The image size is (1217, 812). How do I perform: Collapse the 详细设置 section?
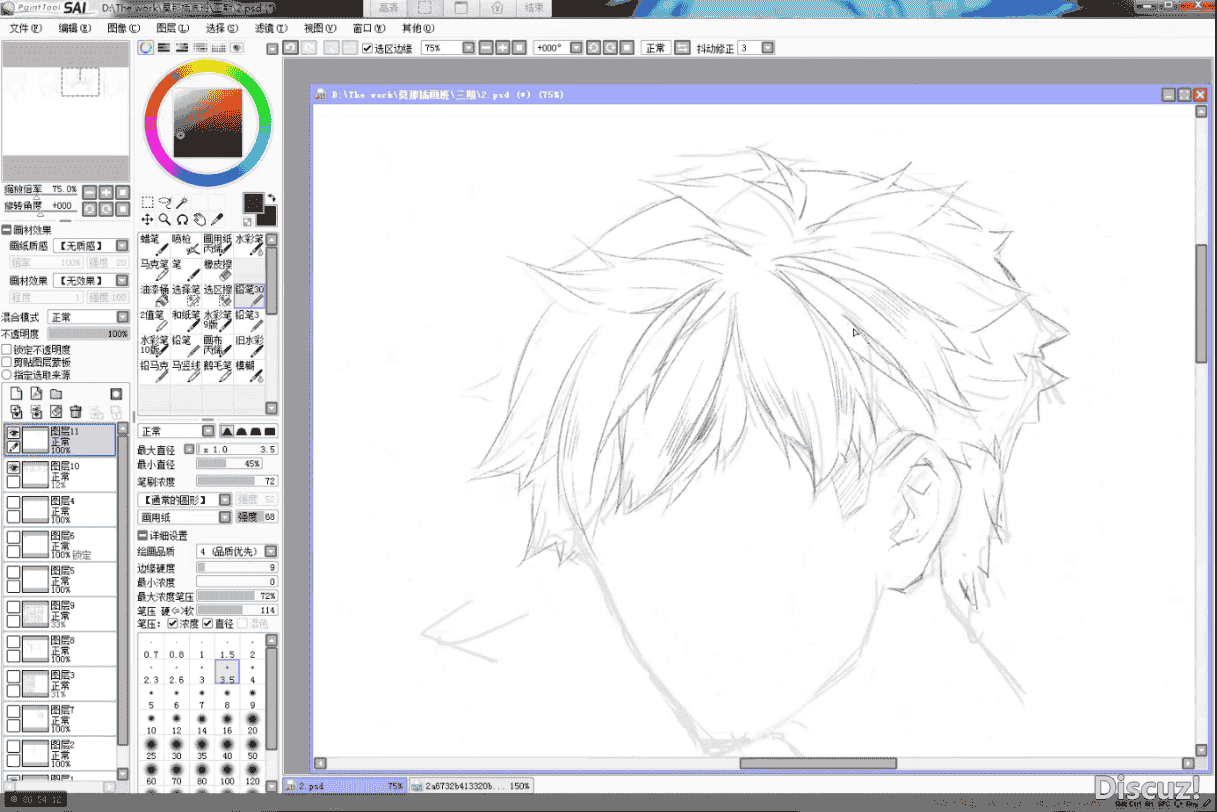point(143,537)
